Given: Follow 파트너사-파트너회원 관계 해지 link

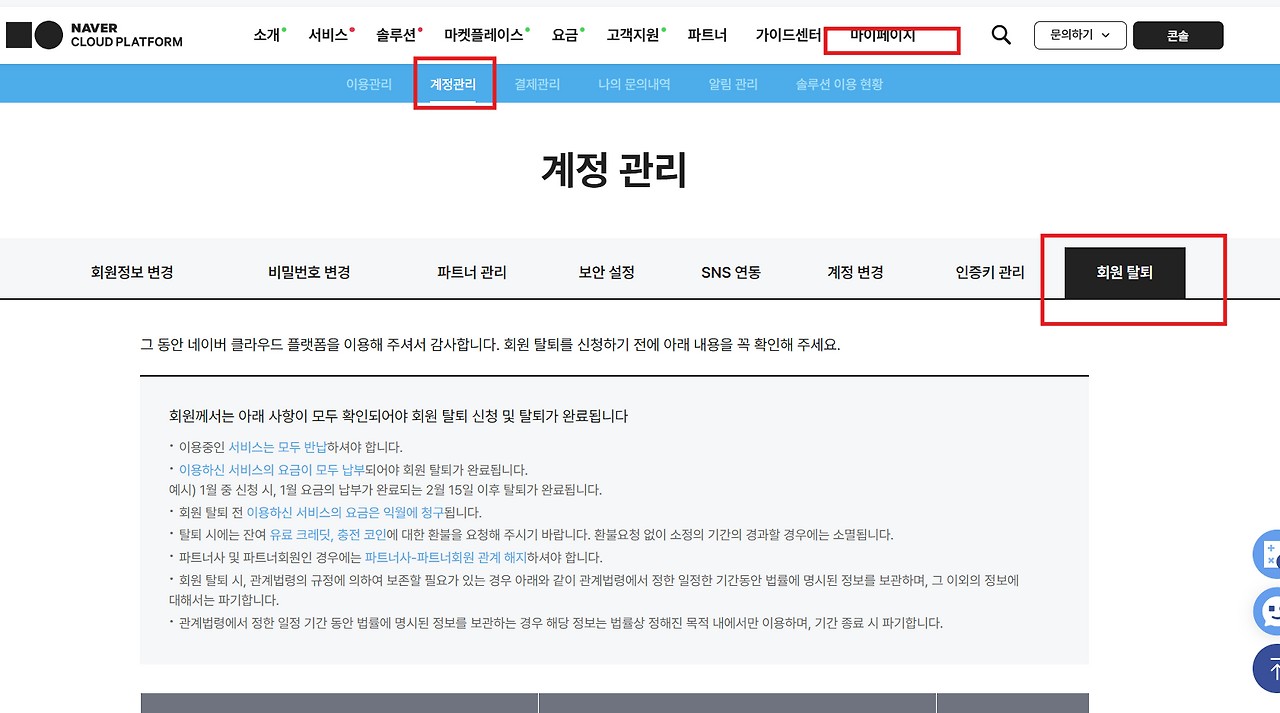Looking at the screenshot, I should (x=446, y=557).
